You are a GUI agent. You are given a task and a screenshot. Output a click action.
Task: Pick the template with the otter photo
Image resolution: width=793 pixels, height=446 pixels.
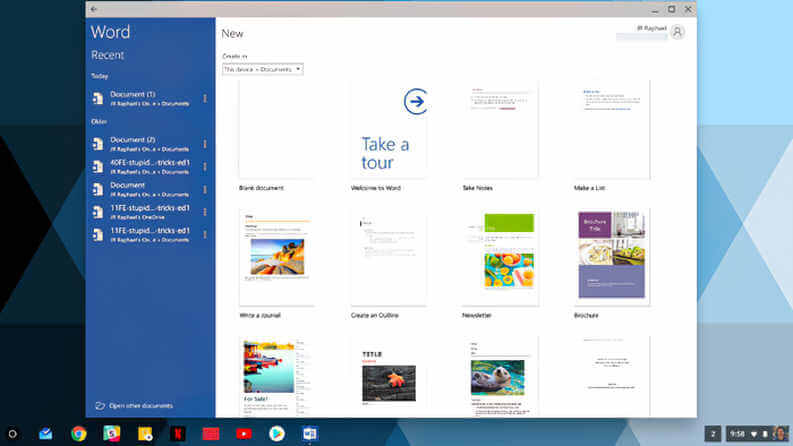[x=500, y=377]
